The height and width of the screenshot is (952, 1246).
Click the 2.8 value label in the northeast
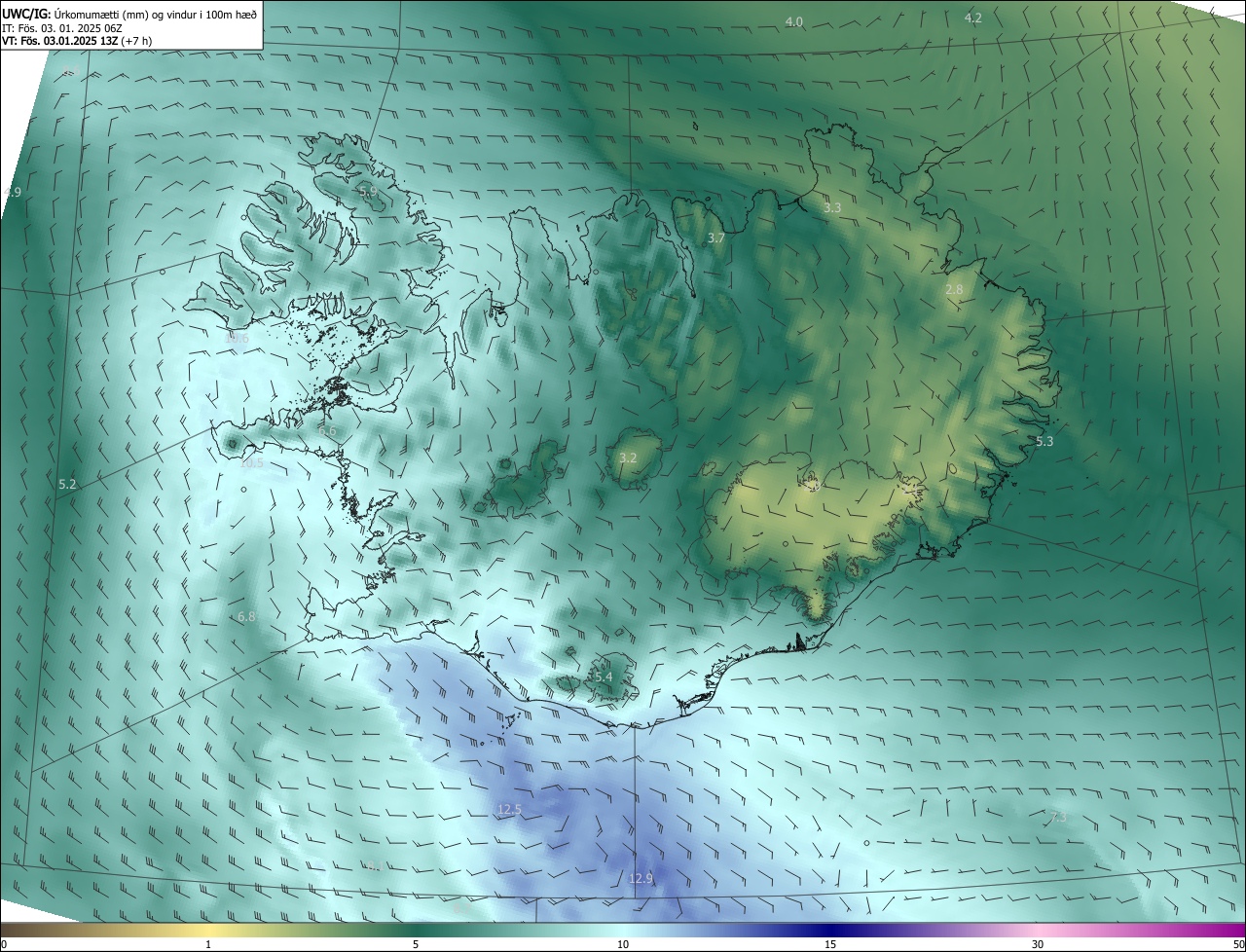(954, 290)
